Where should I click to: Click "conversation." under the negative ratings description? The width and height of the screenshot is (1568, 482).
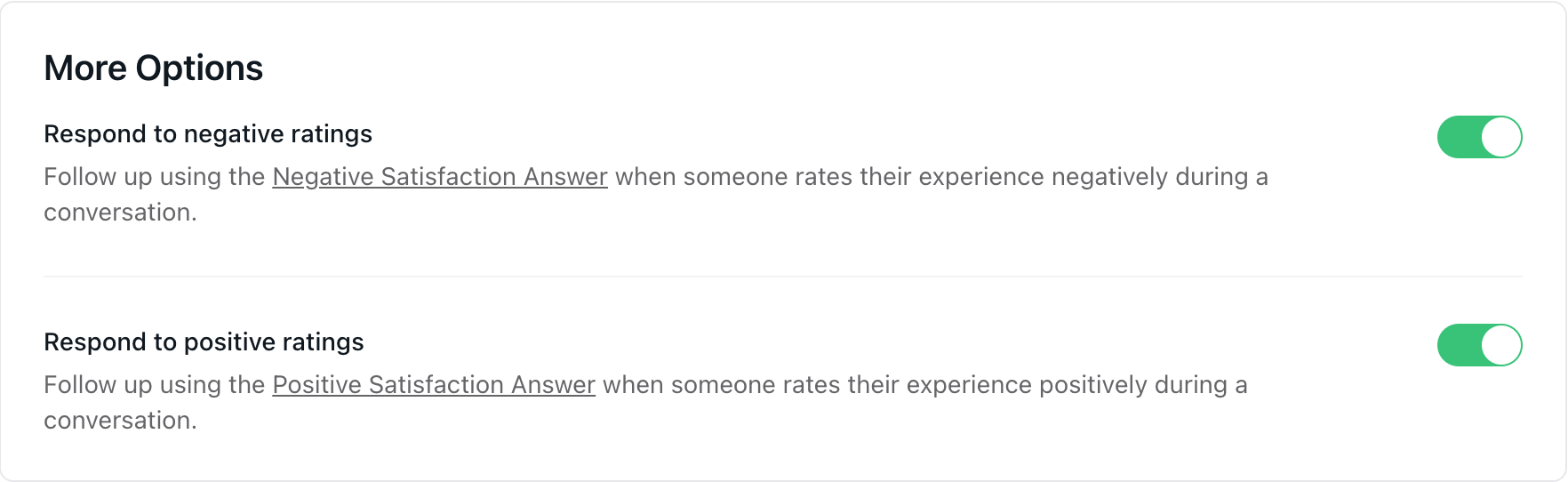(x=120, y=213)
